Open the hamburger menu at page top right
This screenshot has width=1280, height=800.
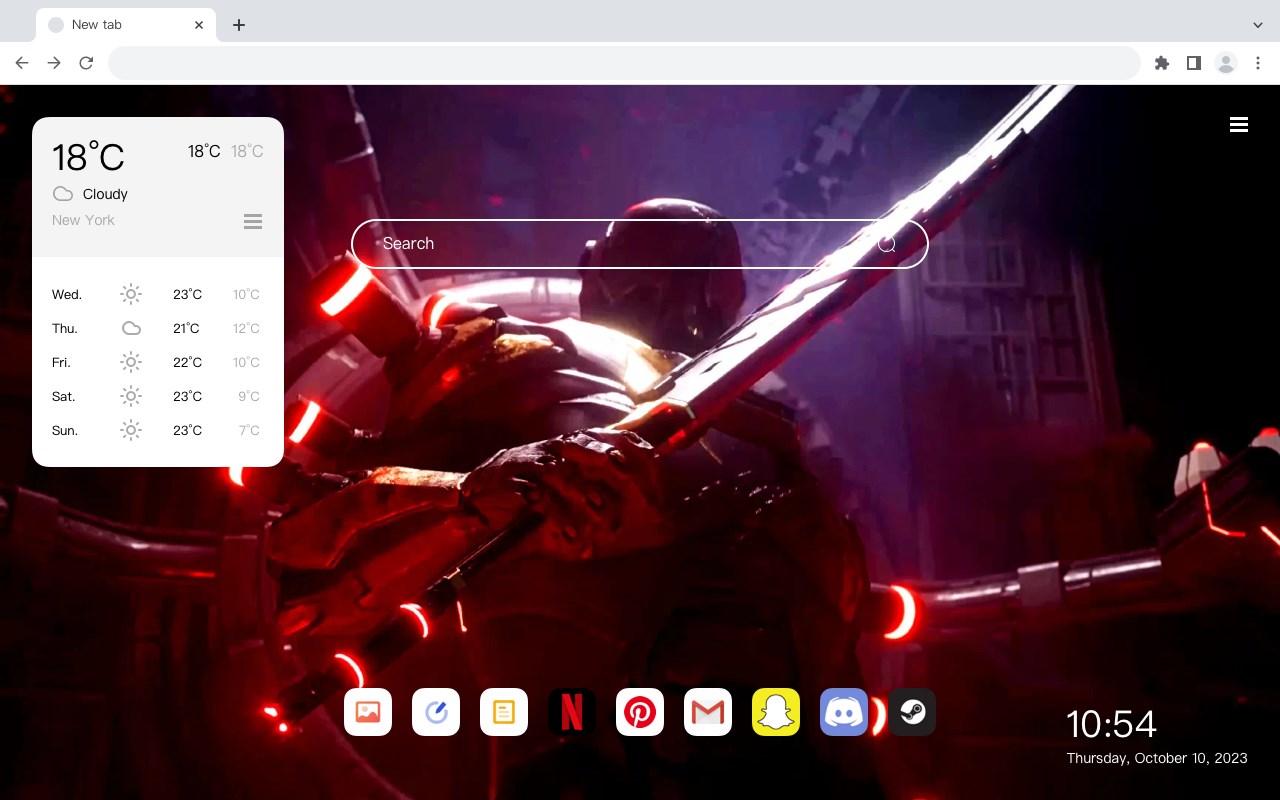pyautogui.click(x=1239, y=124)
